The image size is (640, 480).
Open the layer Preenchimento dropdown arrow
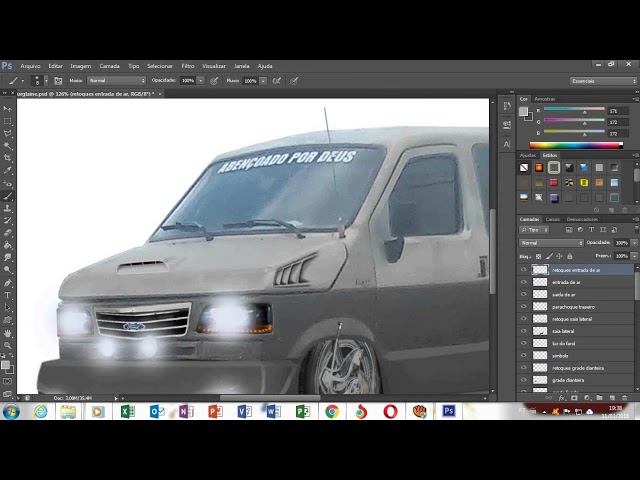pos(634,256)
